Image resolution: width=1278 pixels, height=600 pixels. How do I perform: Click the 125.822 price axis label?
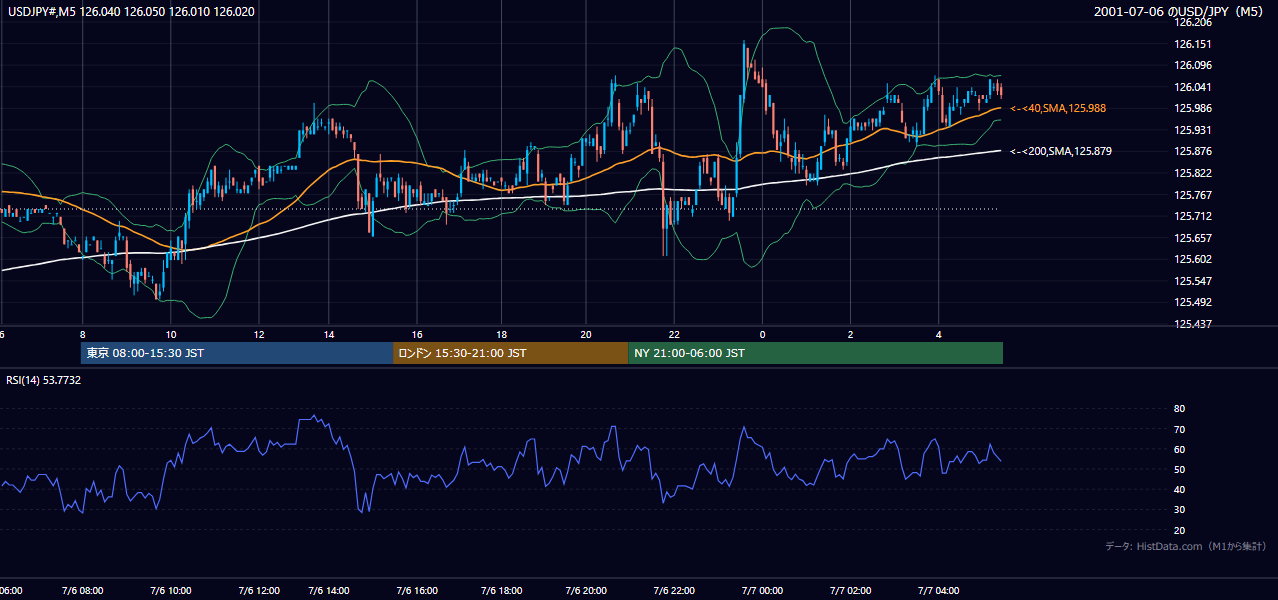[1194, 173]
